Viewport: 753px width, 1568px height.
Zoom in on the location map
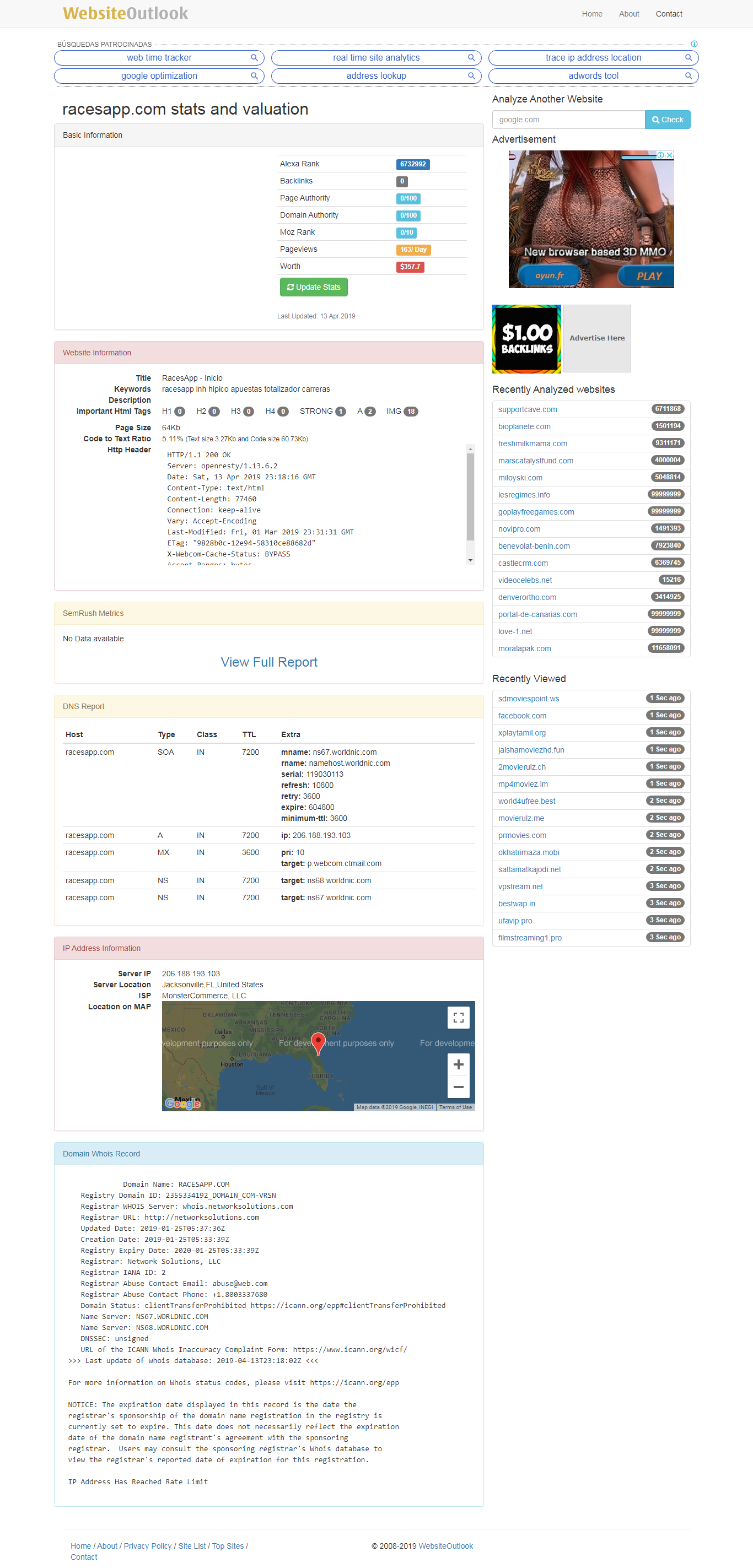coord(458,1064)
